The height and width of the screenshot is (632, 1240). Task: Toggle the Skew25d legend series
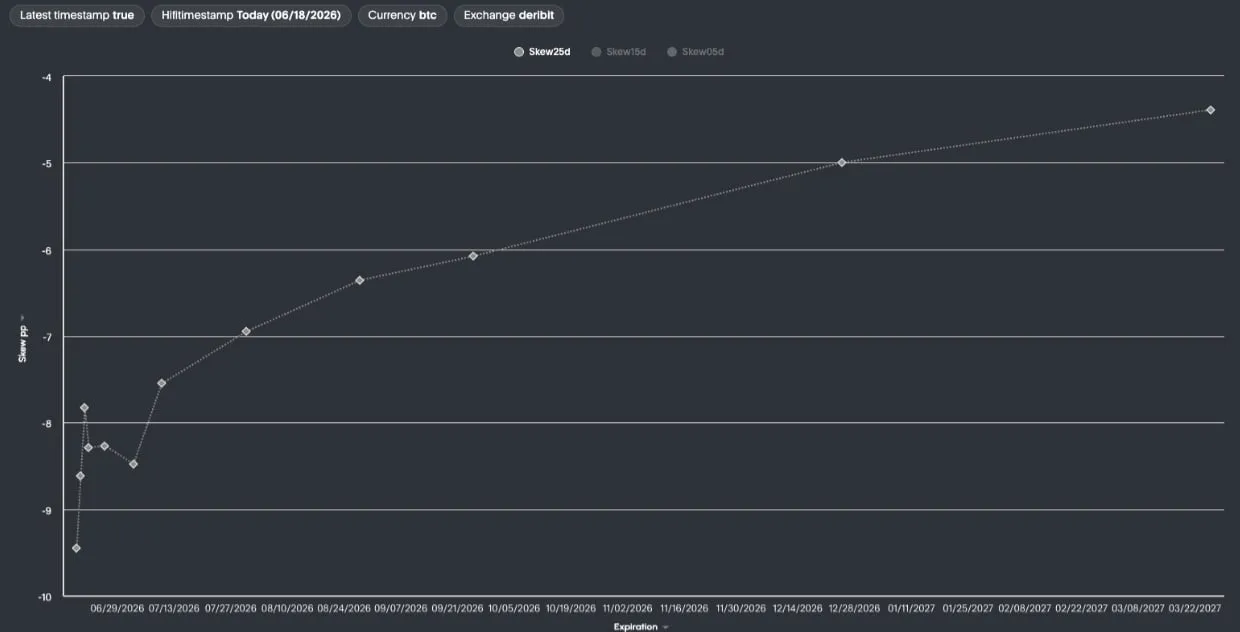(x=542, y=52)
